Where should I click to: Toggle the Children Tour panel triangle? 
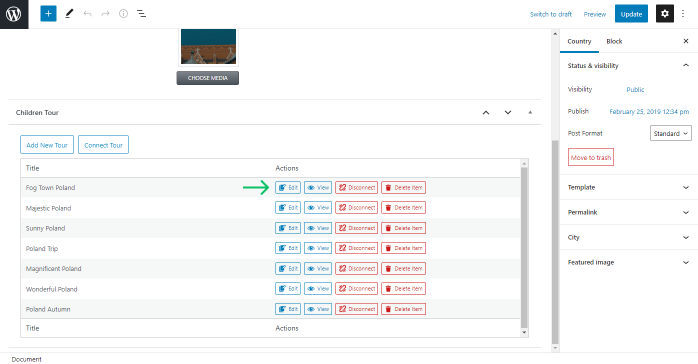530,113
